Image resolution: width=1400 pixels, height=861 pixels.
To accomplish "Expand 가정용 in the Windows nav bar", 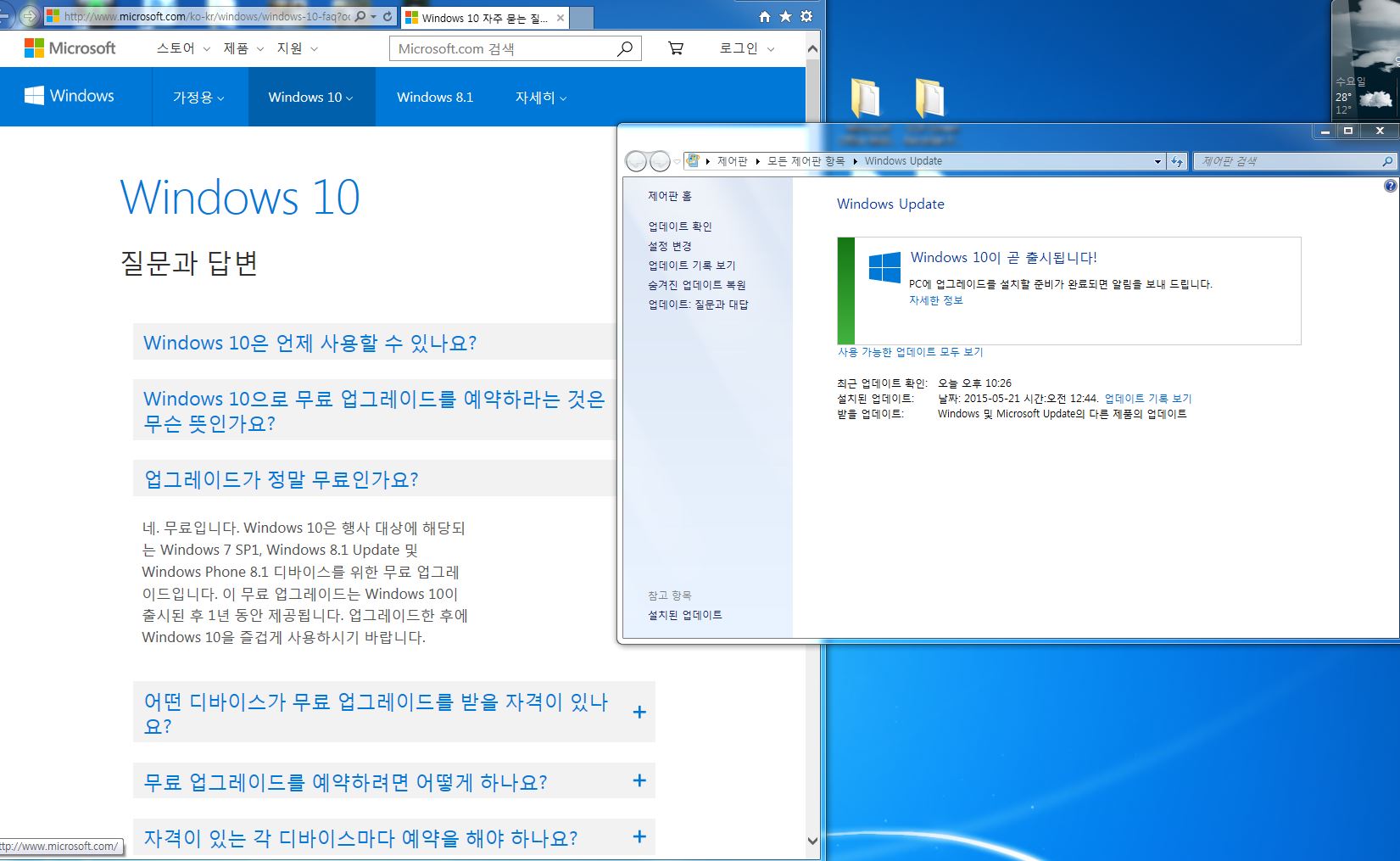I will pos(198,97).
